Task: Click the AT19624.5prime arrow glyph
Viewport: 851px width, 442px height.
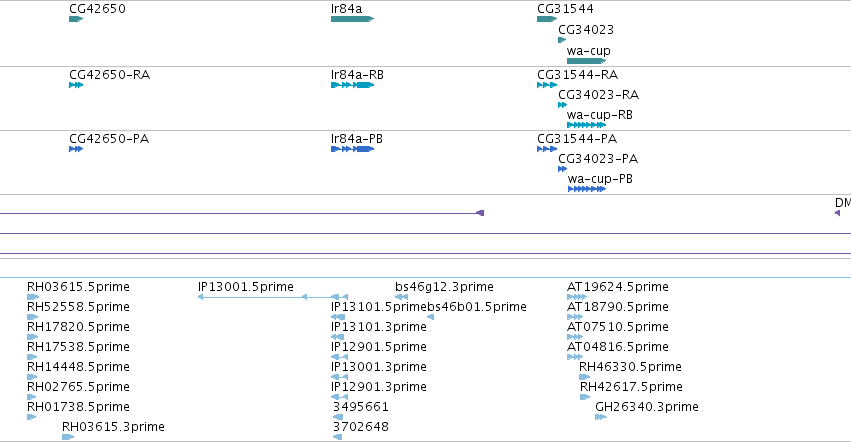Action: point(576,297)
